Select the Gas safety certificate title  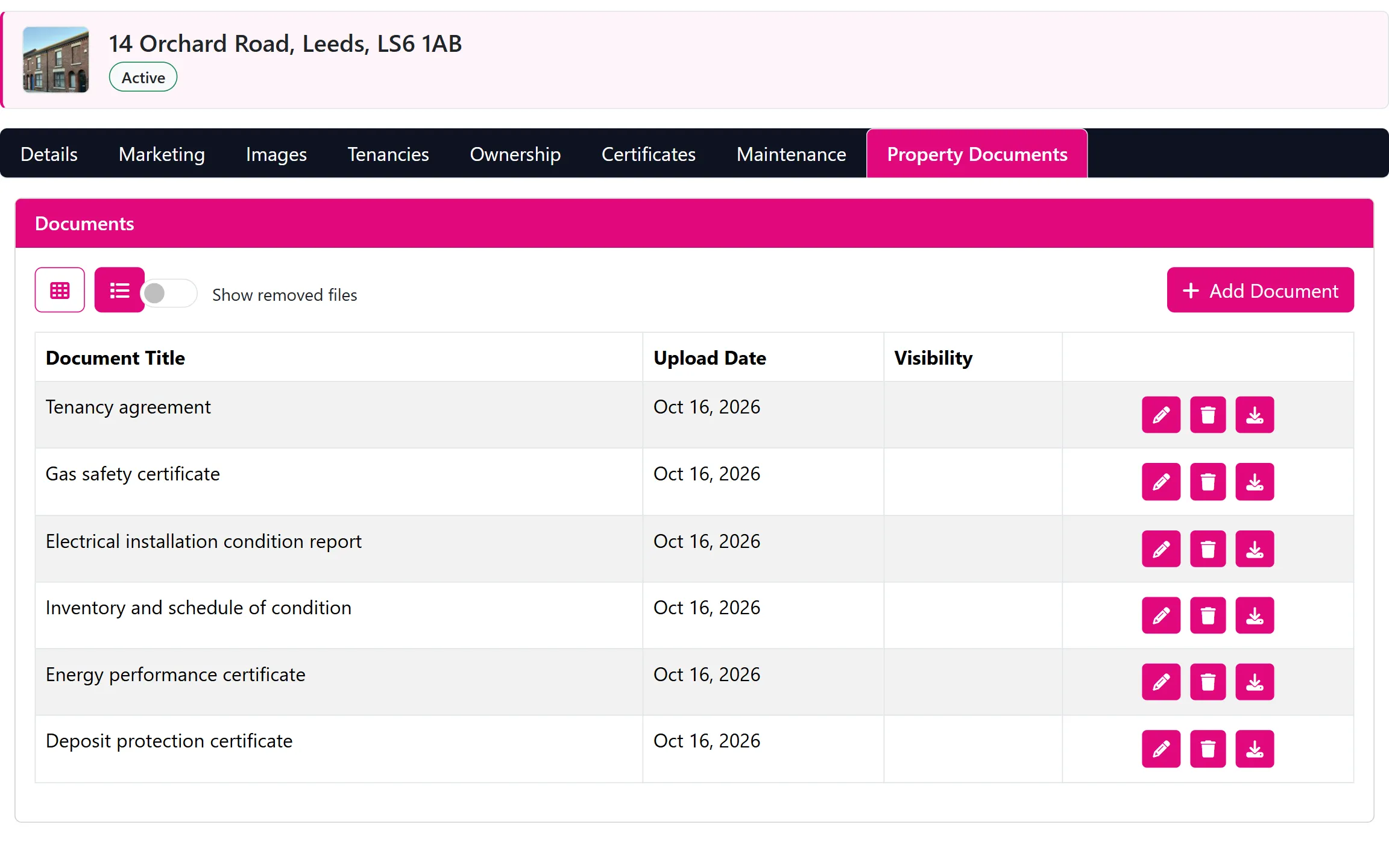coord(133,474)
